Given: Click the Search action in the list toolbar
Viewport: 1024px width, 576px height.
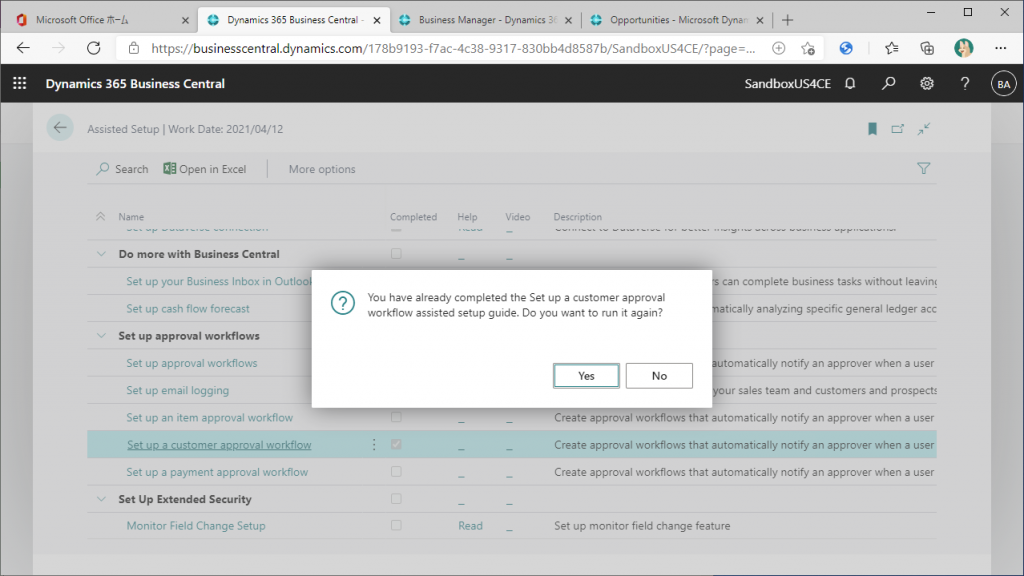Looking at the screenshot, I should [x=122, y=169].
